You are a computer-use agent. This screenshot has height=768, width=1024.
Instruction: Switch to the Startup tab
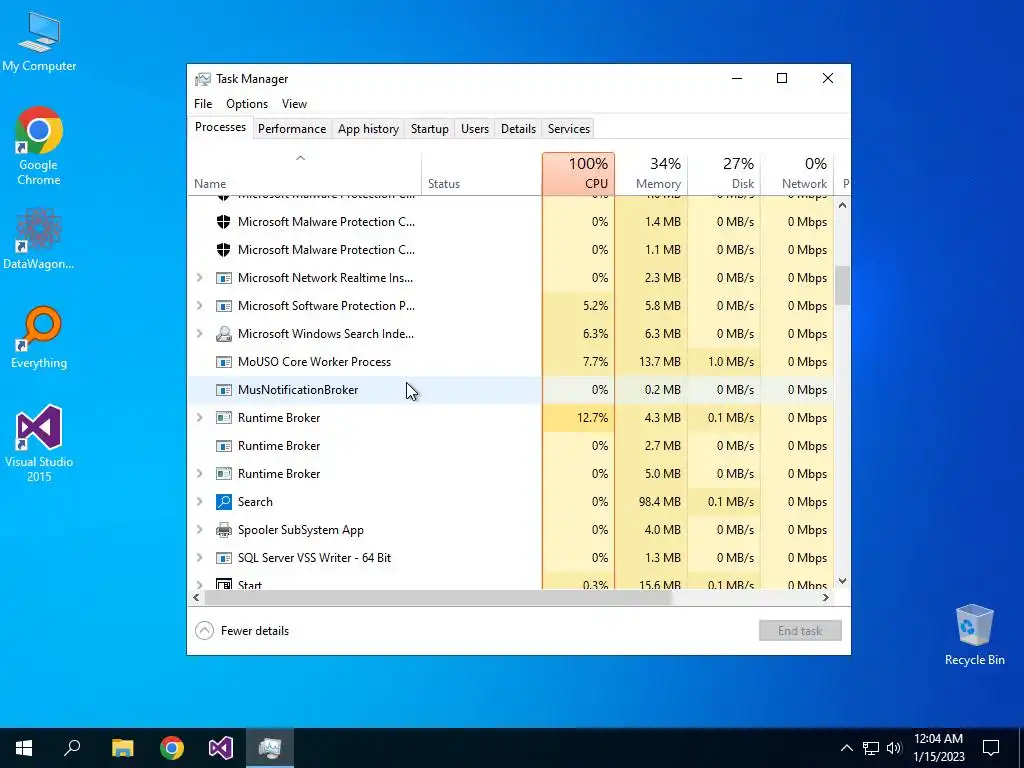430,129
